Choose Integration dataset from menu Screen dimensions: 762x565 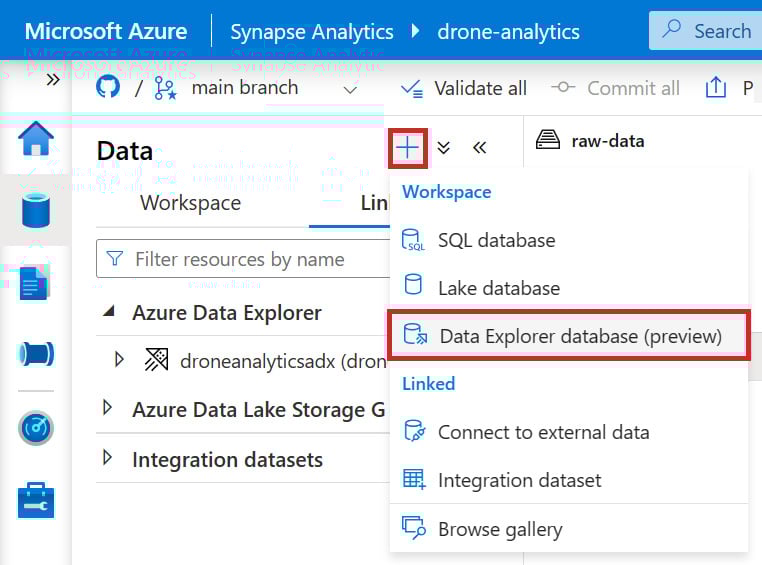click(569, 480)
